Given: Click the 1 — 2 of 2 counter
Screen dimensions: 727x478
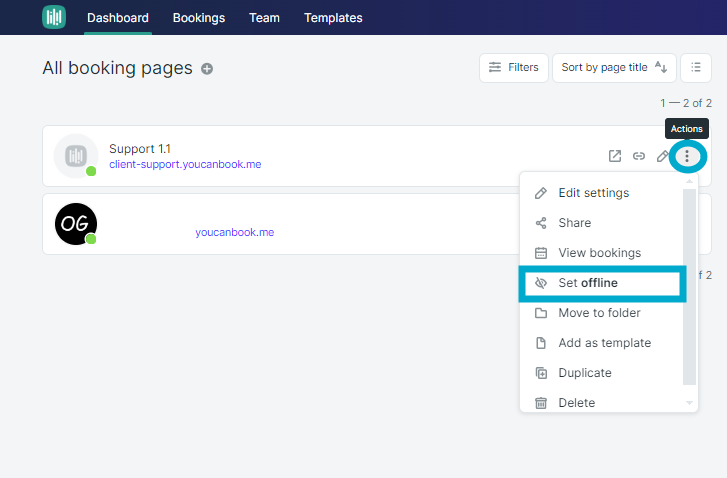Looking at the screenshot, I should 686,103.
